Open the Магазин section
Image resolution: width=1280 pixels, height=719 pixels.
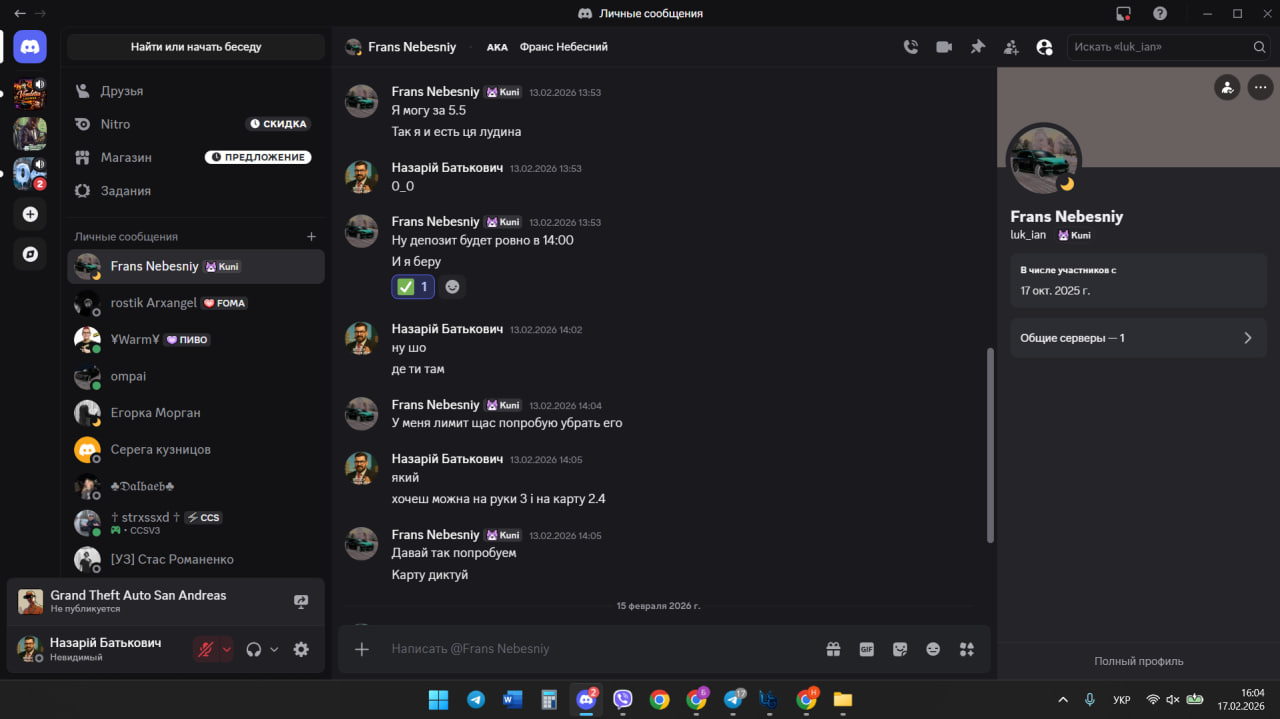point(196,157)
